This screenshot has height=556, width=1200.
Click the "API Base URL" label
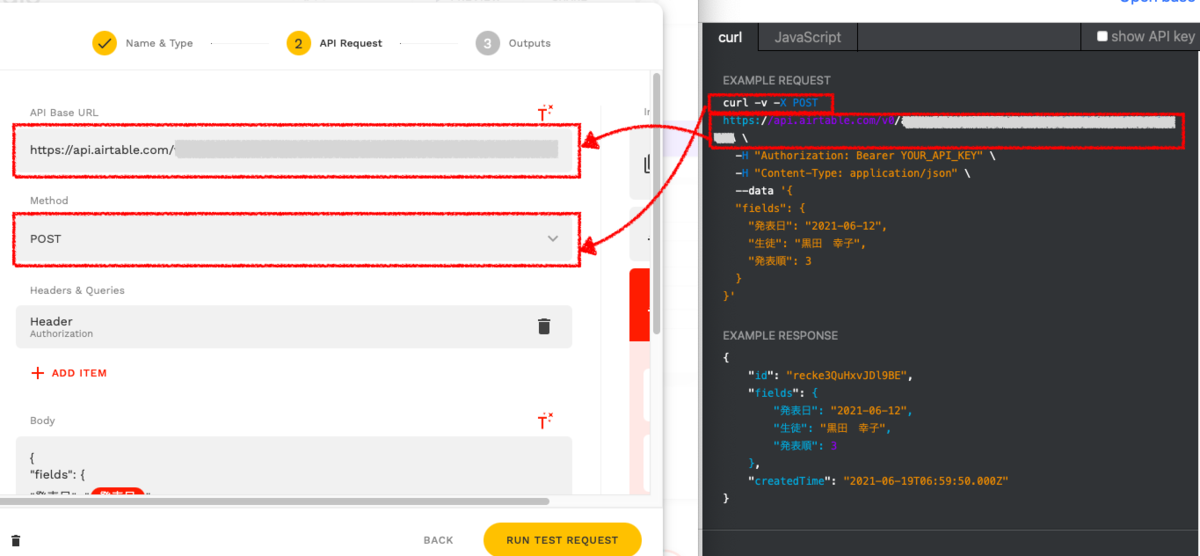pyautogui.click(x=64, y=113)
